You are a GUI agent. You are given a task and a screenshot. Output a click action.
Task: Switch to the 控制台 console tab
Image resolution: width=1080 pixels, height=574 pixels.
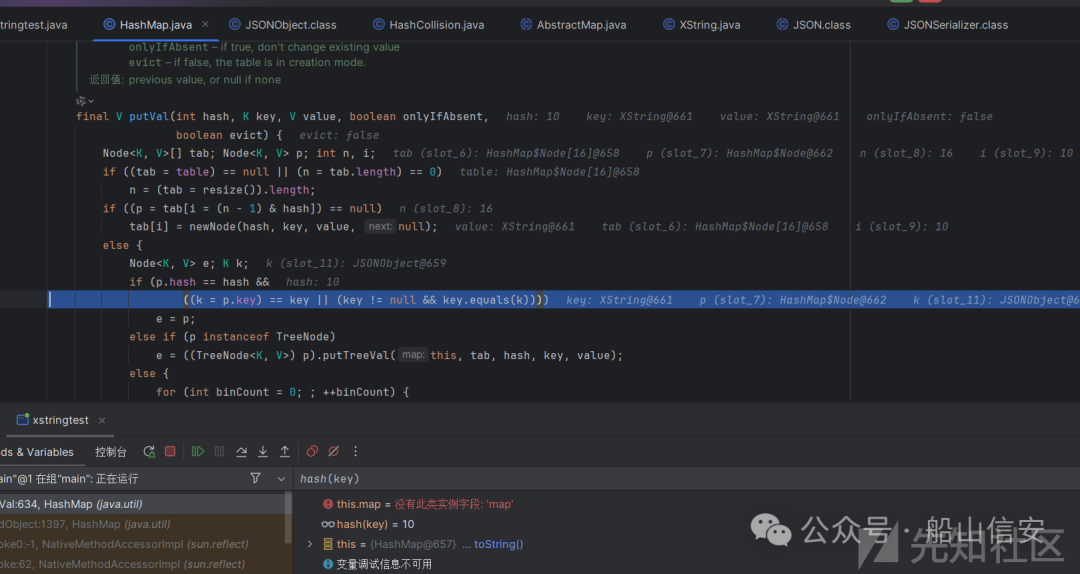[x=111, y=452]
